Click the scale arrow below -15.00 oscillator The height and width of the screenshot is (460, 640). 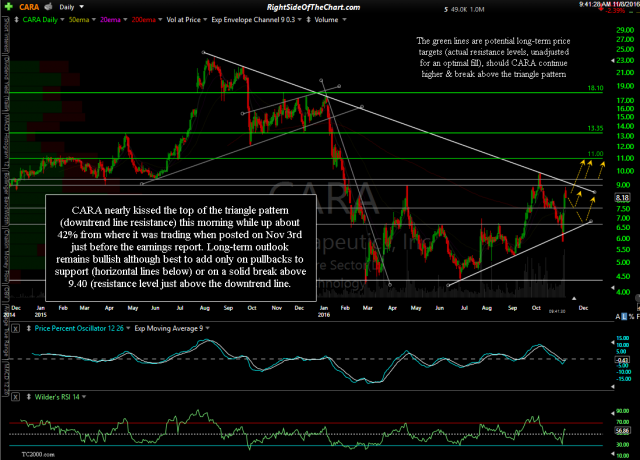(x=612, y=386)
